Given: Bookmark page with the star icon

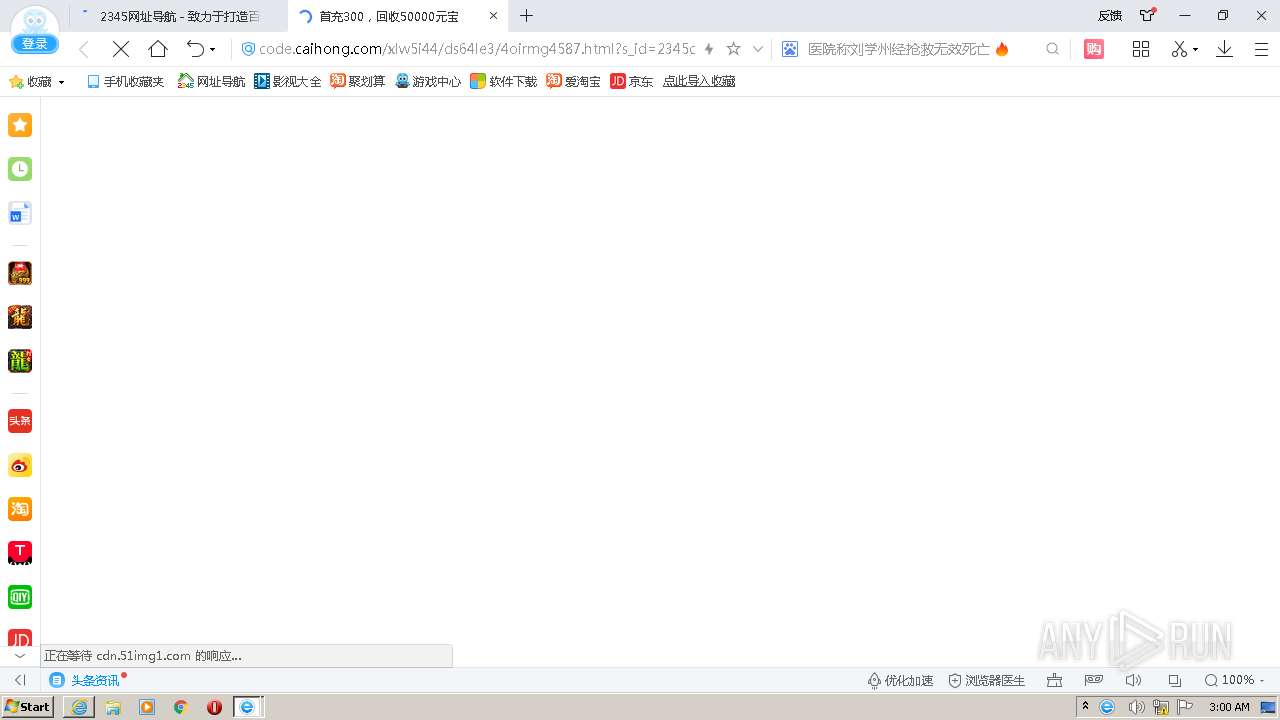Looking at the screenshot, I should click(733, 49).
